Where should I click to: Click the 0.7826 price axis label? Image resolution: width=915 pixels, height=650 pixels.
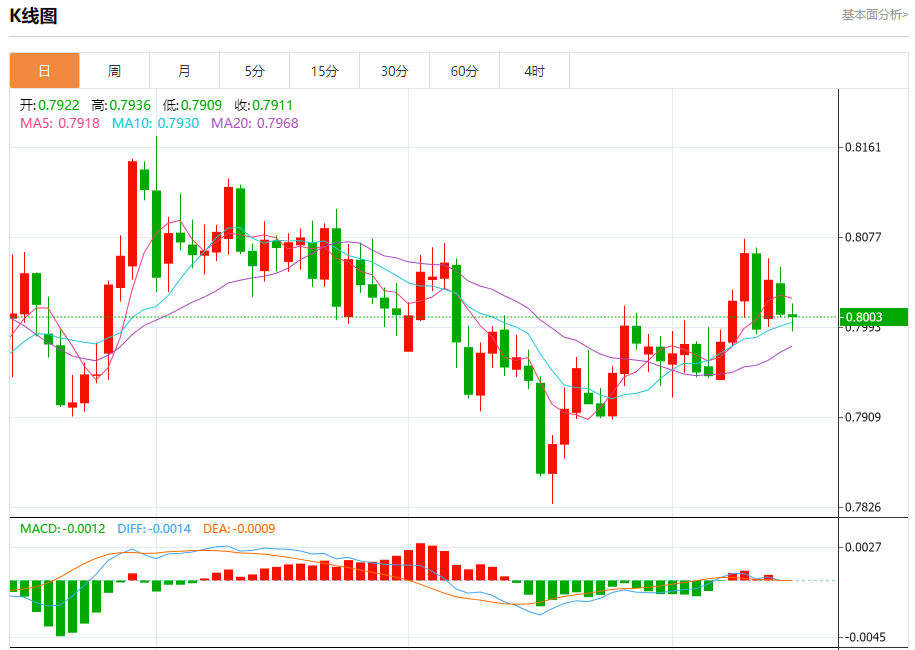(x=863, y=507)
